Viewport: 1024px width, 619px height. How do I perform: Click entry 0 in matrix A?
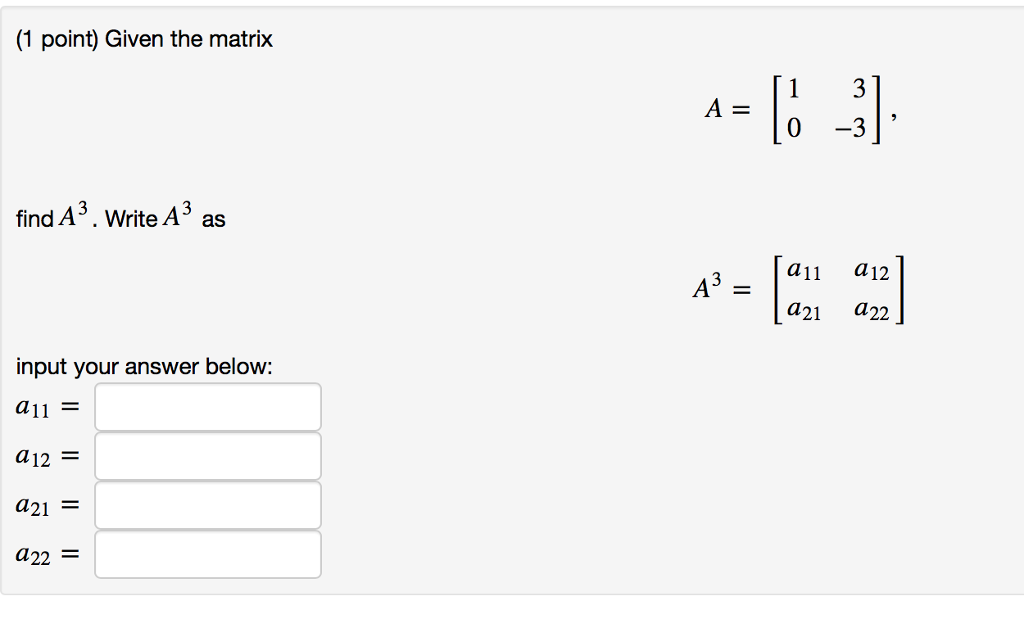(x=794, y=131)
